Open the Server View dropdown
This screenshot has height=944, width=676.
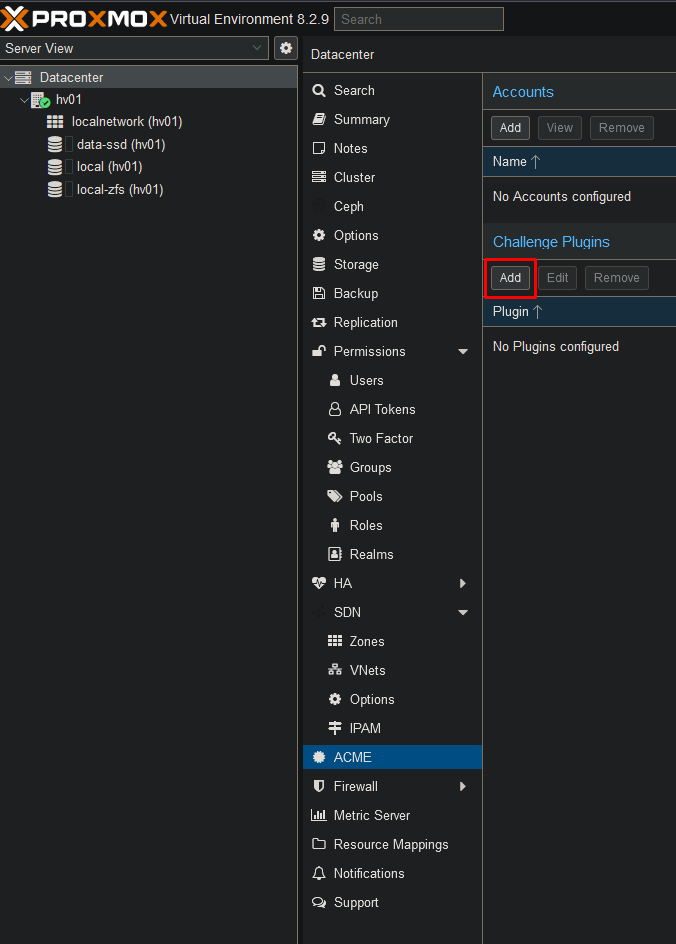pyautogui.click(x=134, y=48)
